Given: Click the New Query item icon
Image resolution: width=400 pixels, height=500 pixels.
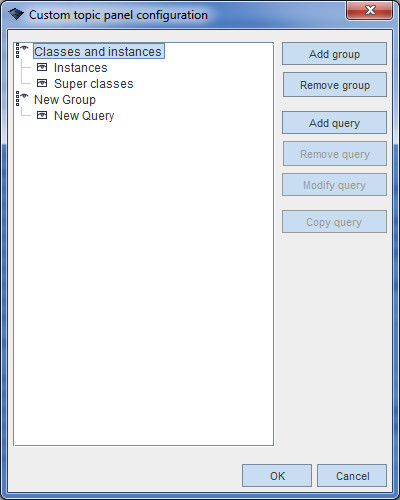Looking at the screenshot, I should (x=42, y=115).
